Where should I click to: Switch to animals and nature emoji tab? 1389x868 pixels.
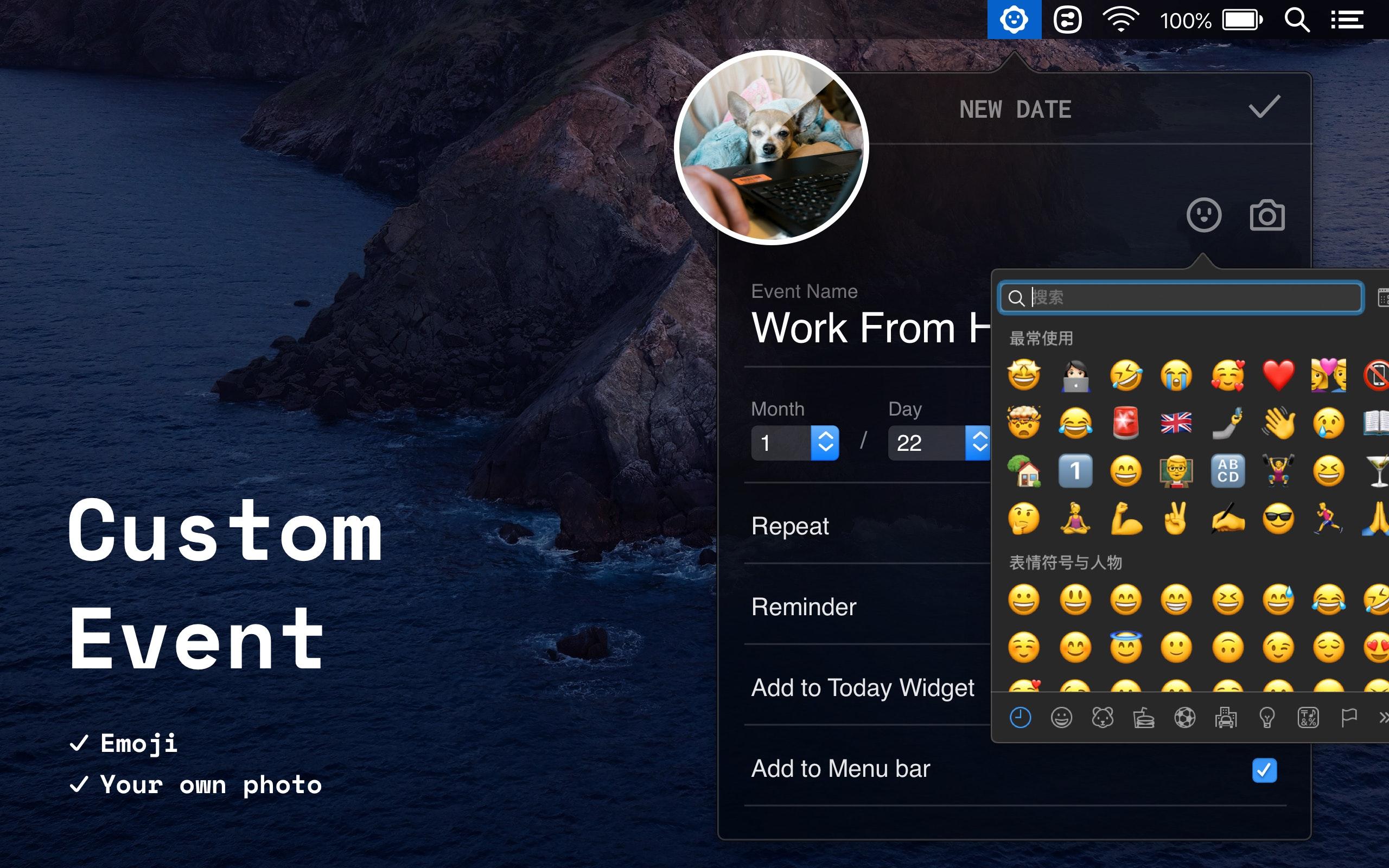pos(1102,718)
